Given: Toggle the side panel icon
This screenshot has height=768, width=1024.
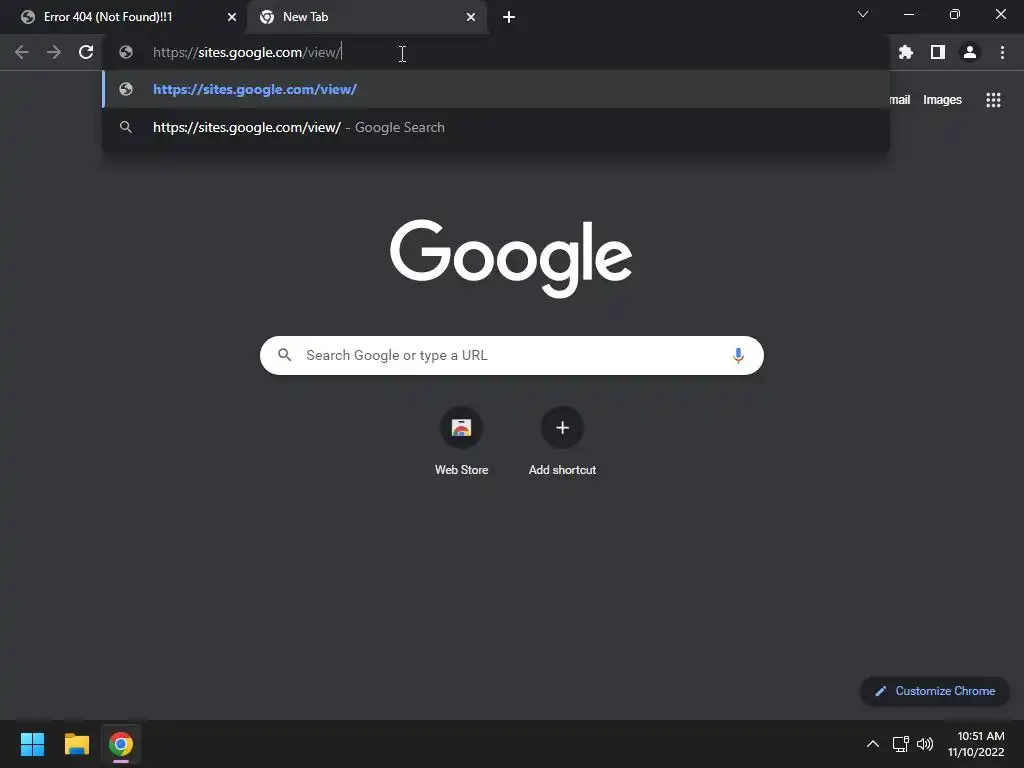Looking at the screenshot, I should point(938,52).
